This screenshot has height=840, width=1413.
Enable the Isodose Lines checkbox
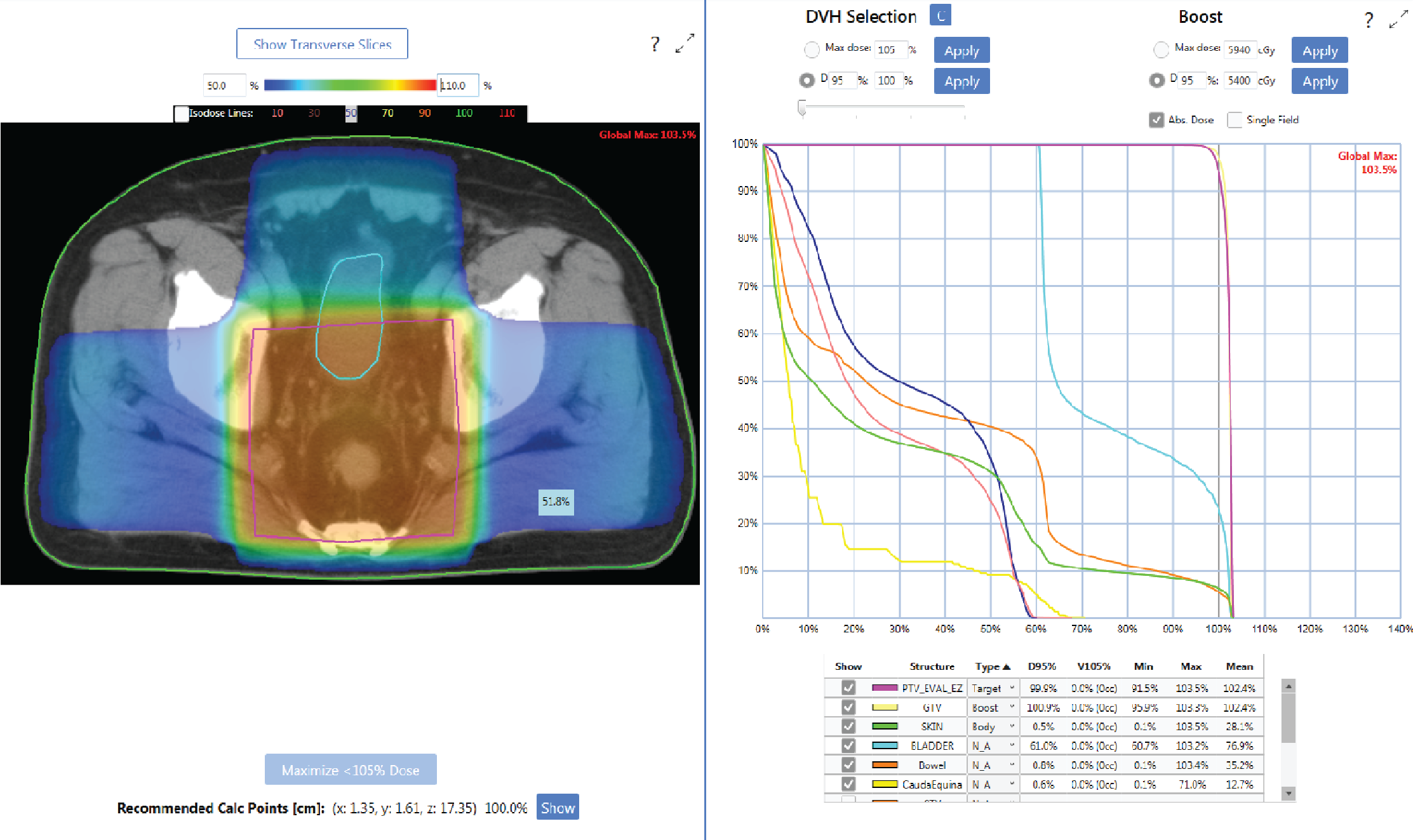coord(182,114)
